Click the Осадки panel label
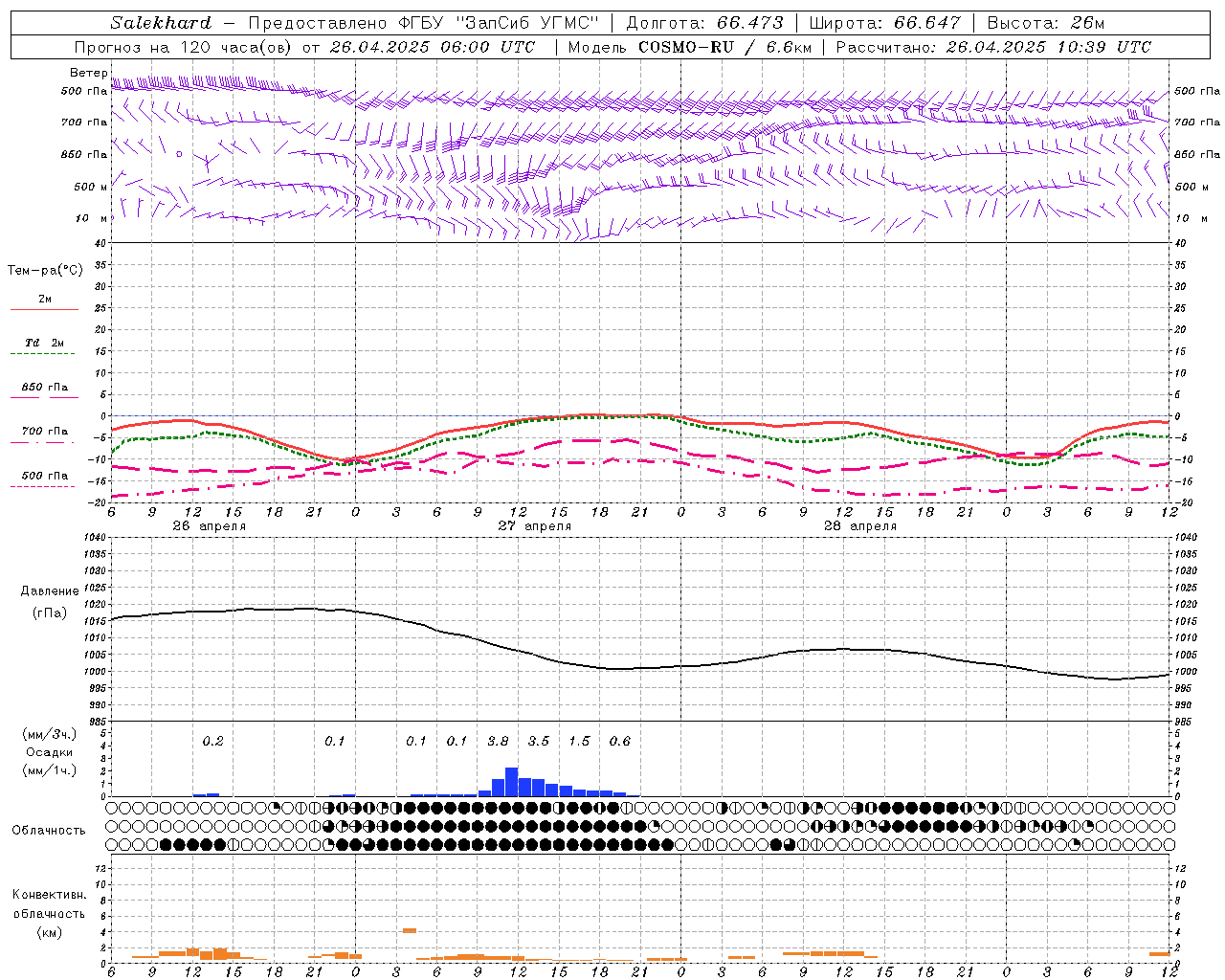This screenshot has height=980, width=1225. click(x=50, y=753)
